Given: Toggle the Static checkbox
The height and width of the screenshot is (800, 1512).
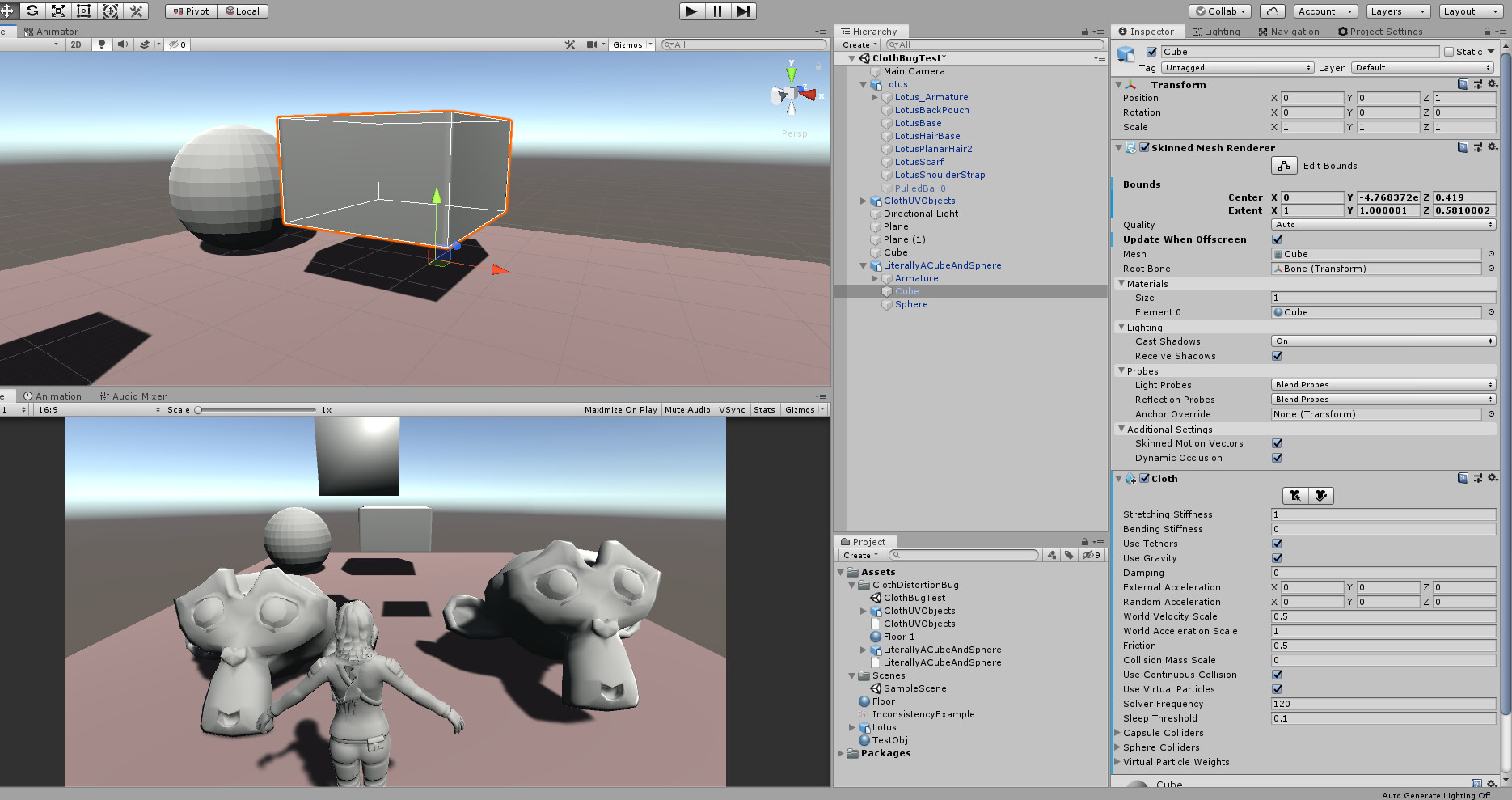Looking at the screenshot, I should pyautogui.click(x=1448, y=52).
